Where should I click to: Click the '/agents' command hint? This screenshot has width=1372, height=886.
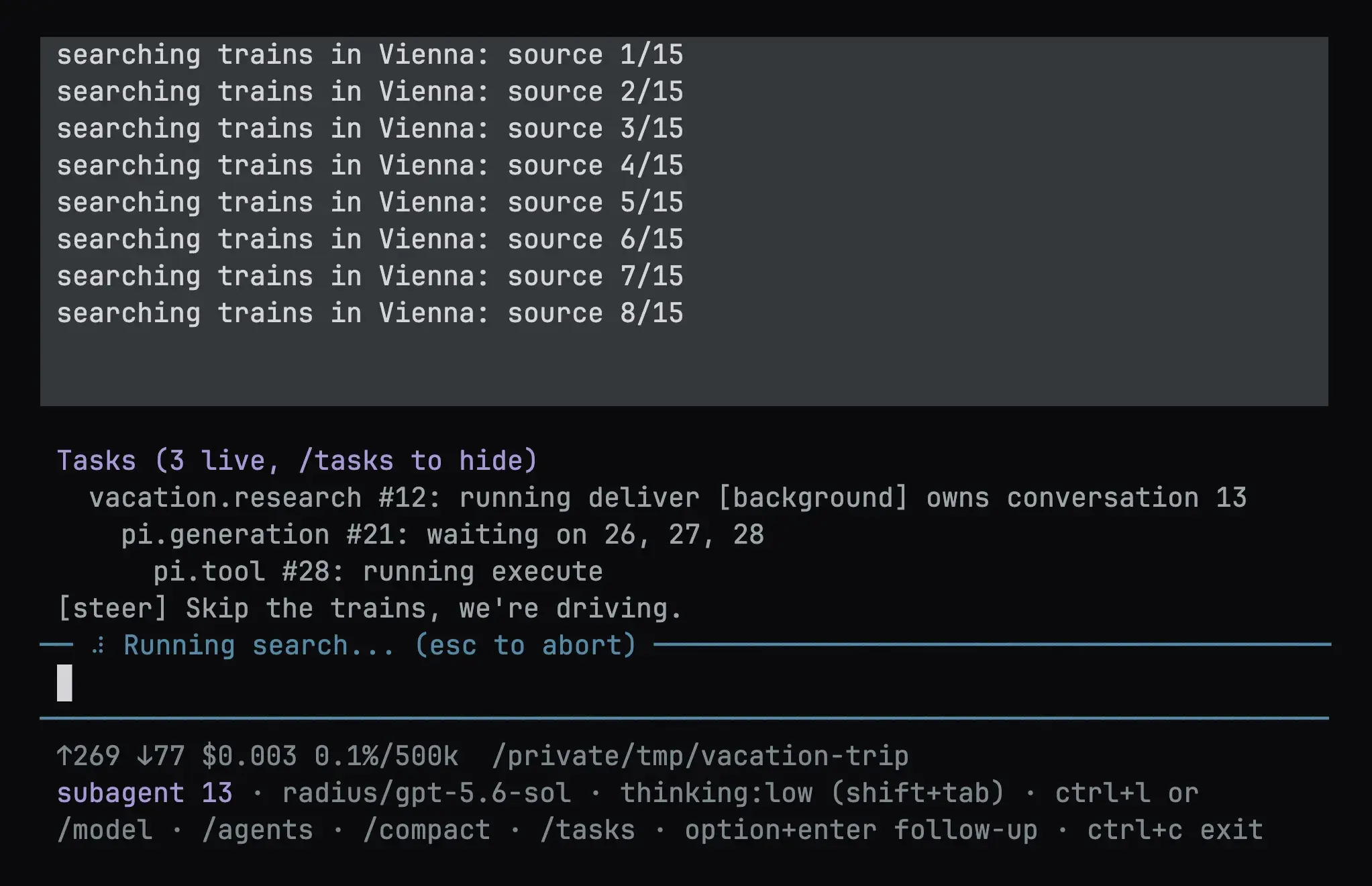coord(258,830)
